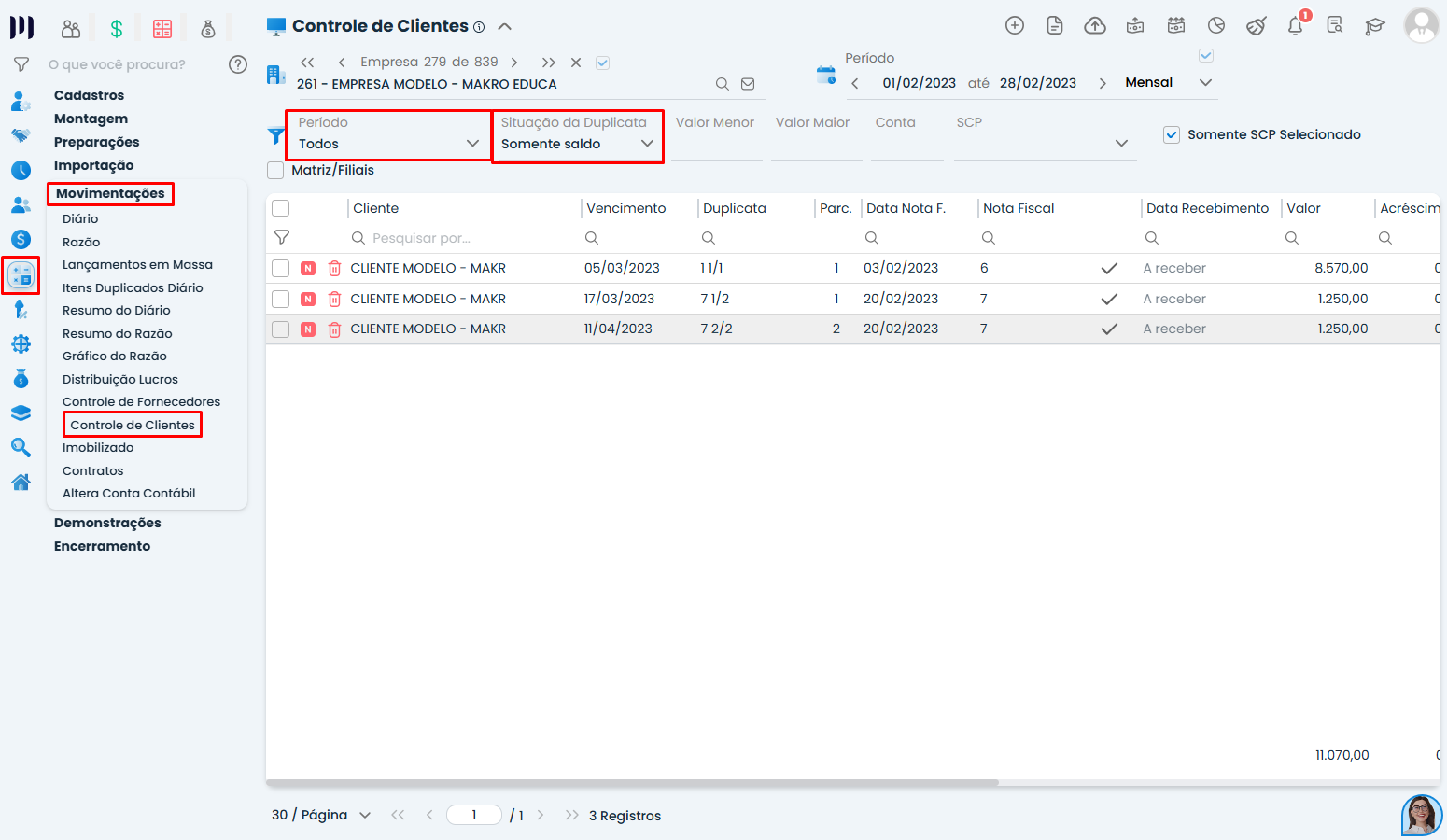Click the green dollar sign icon
This screenshot has height=840, width=1447.
(117, 29)
